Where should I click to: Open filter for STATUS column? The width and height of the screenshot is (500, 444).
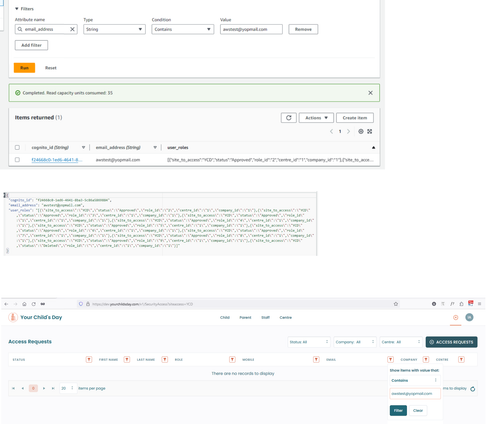pos(89,359)
